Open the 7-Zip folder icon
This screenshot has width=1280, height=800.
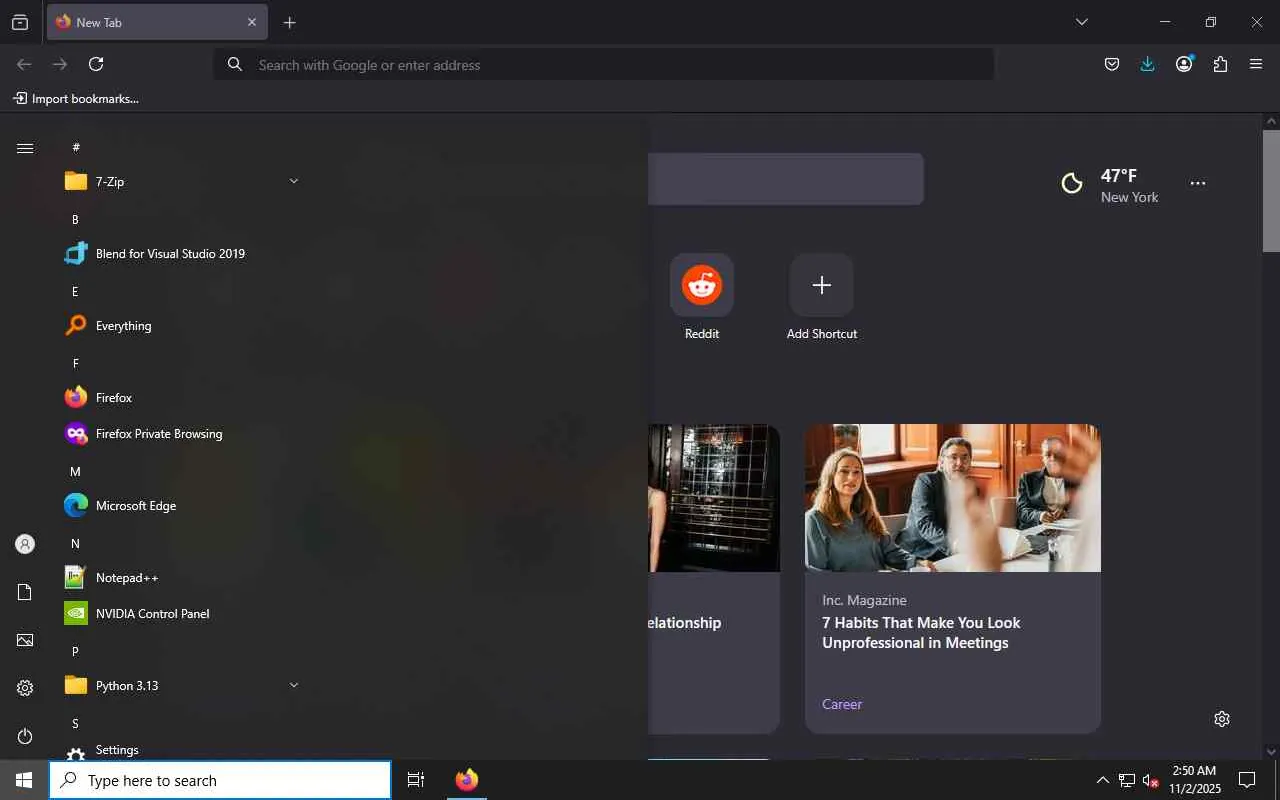[x=76, y=181]
